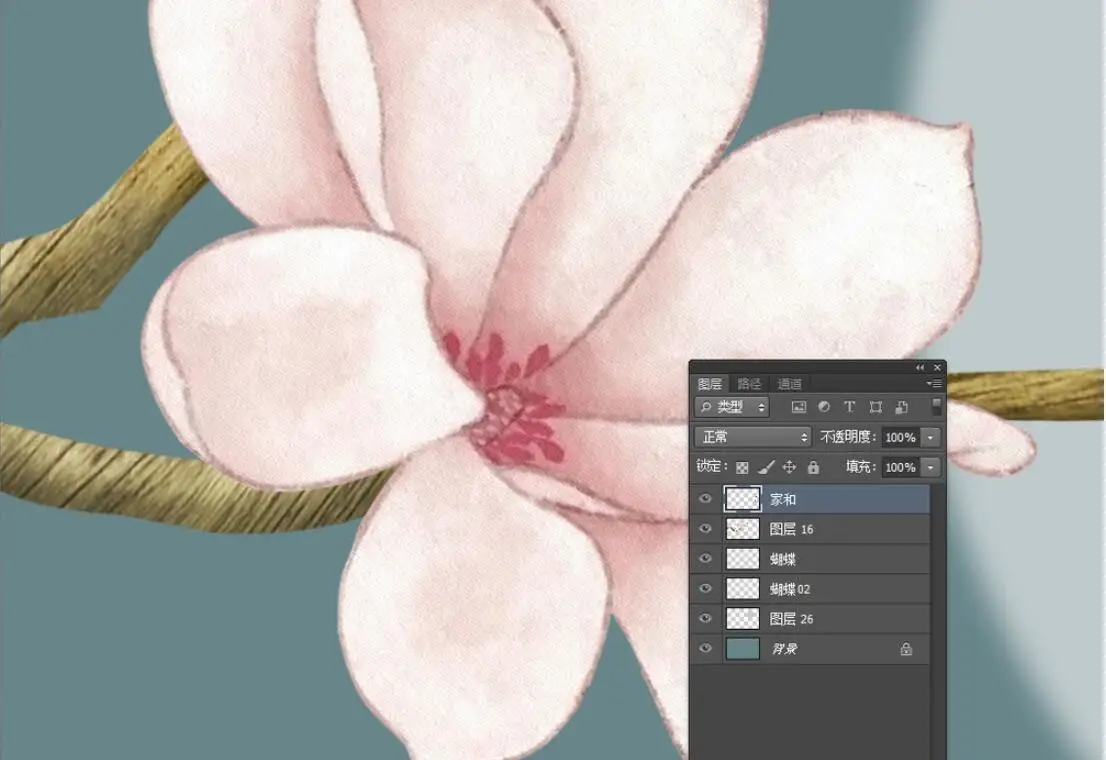Select the layer named 蝴蝶 02

click(811, 589)
